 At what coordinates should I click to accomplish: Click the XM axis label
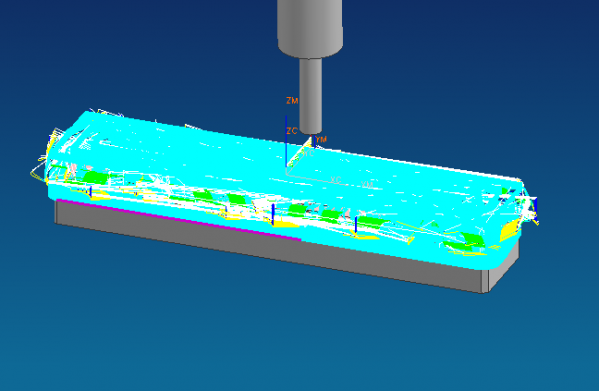point(367,185)
